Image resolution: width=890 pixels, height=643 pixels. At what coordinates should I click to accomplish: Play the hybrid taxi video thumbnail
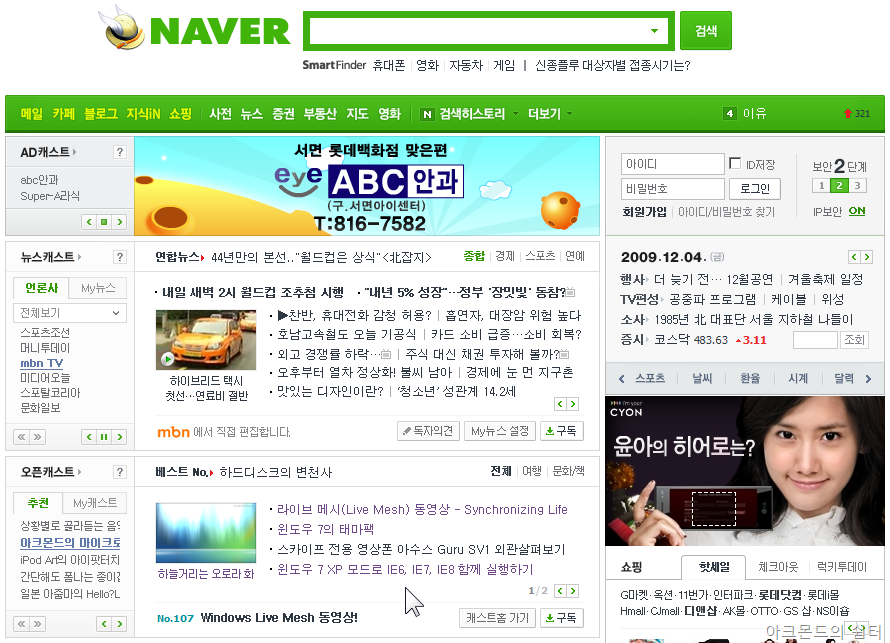pyautogui.click(x=205, y=339)
